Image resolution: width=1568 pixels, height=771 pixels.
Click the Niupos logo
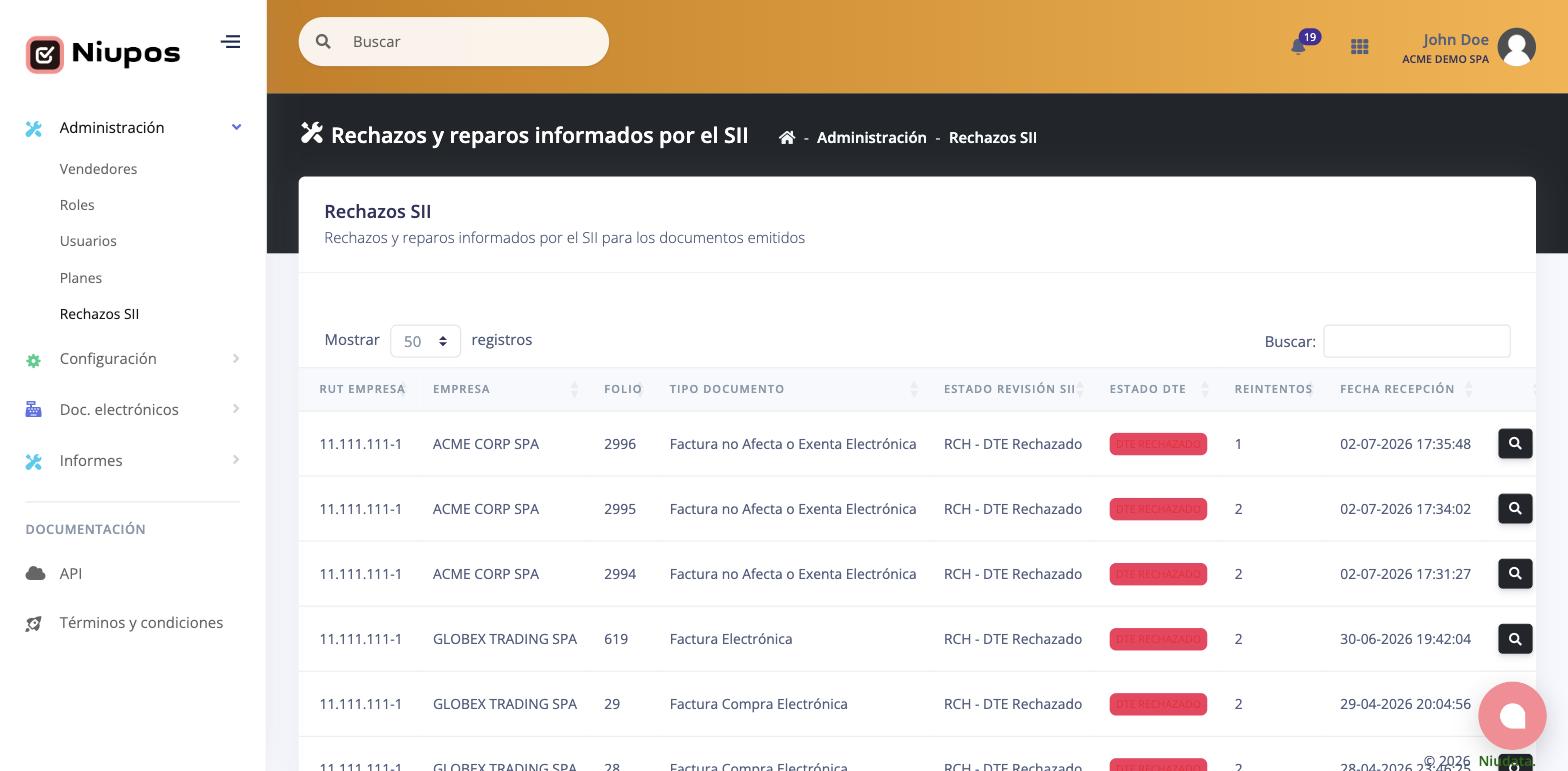(103, 53)
